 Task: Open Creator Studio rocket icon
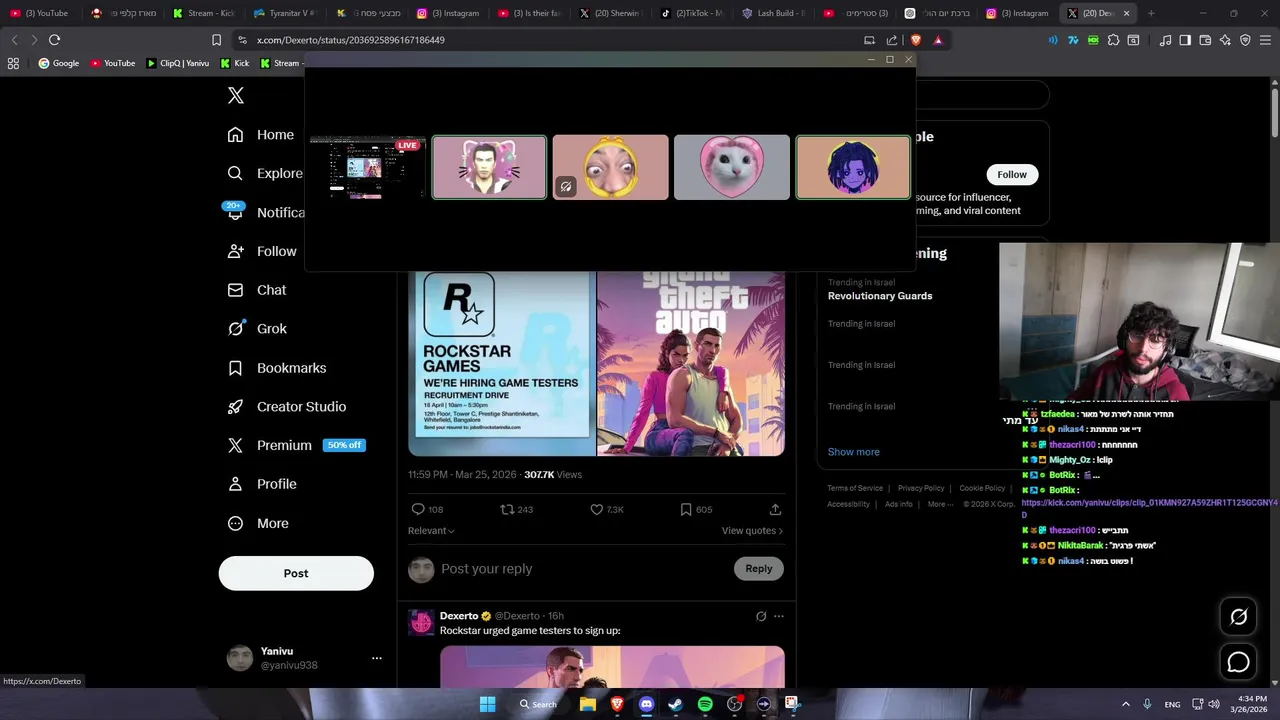pos(235,406)
